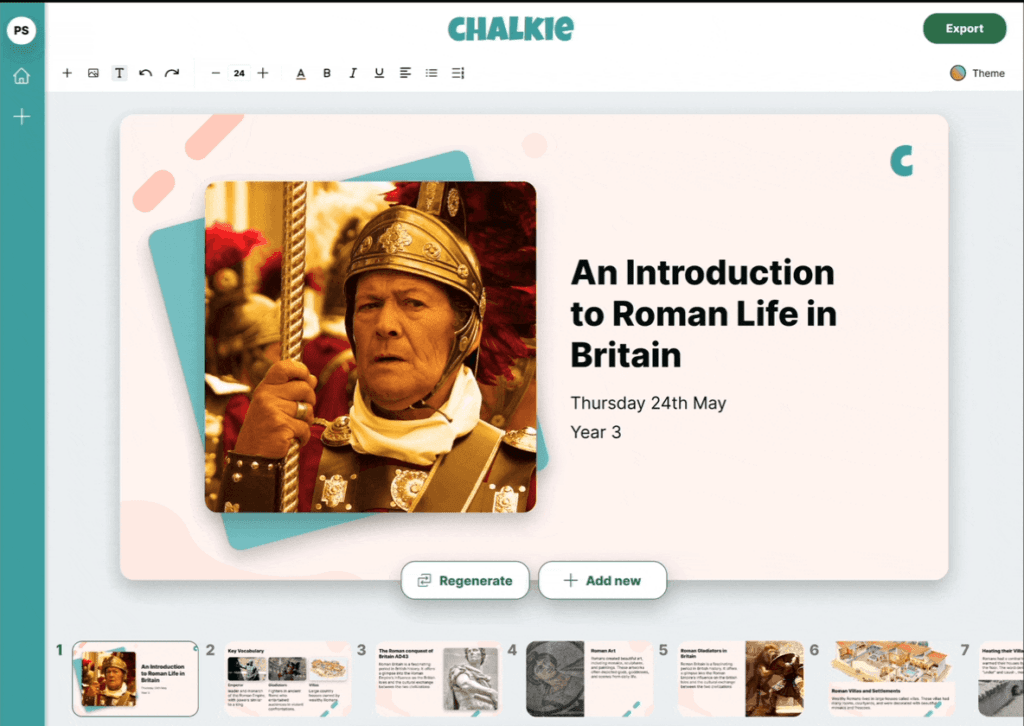
Task: Open the Theme label menu
Action: coord(988,73)
